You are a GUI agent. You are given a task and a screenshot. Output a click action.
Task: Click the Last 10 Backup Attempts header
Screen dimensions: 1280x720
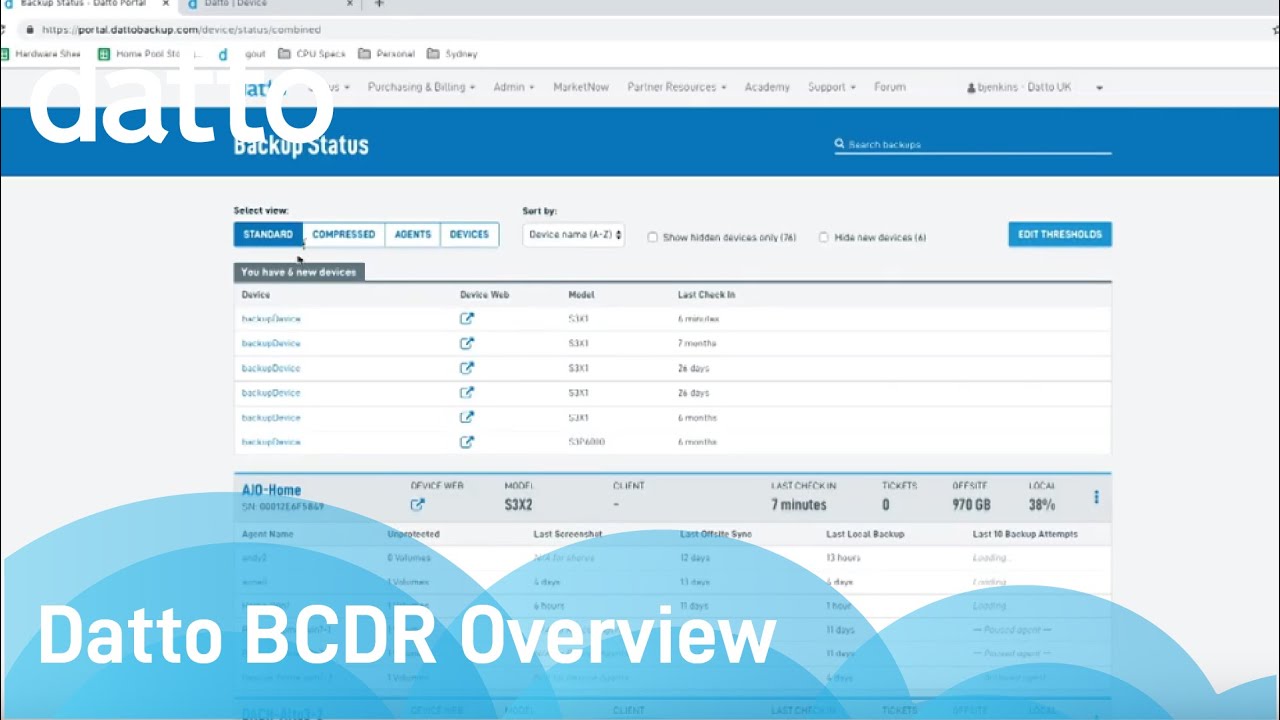[1025, 534]
